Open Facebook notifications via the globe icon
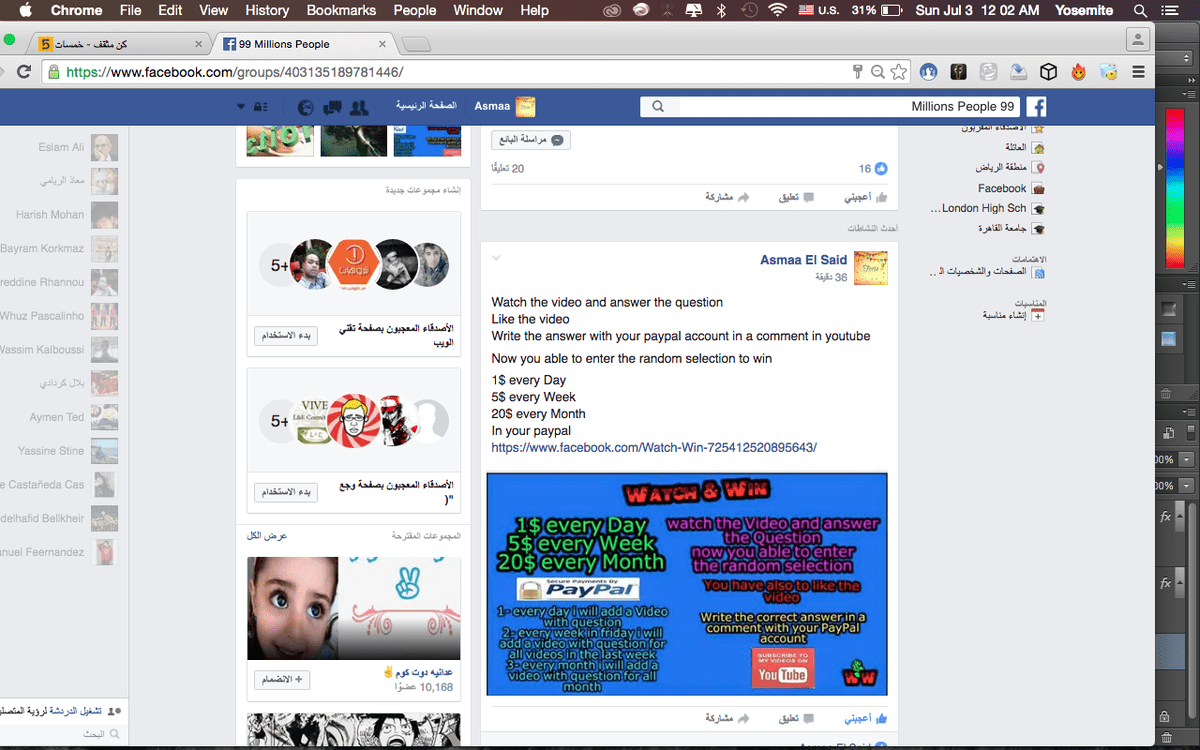This screenshot has height=750, width=1200. [x=306, y=106]
